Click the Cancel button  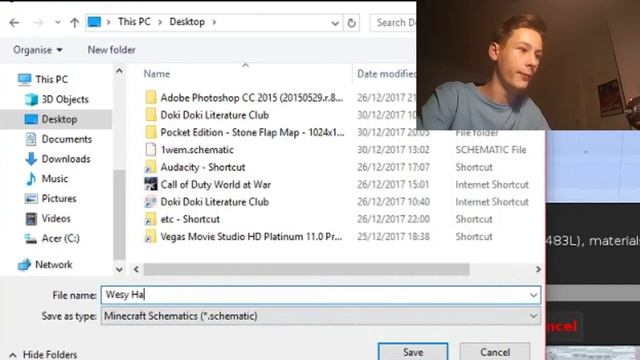tap(495, 352)
